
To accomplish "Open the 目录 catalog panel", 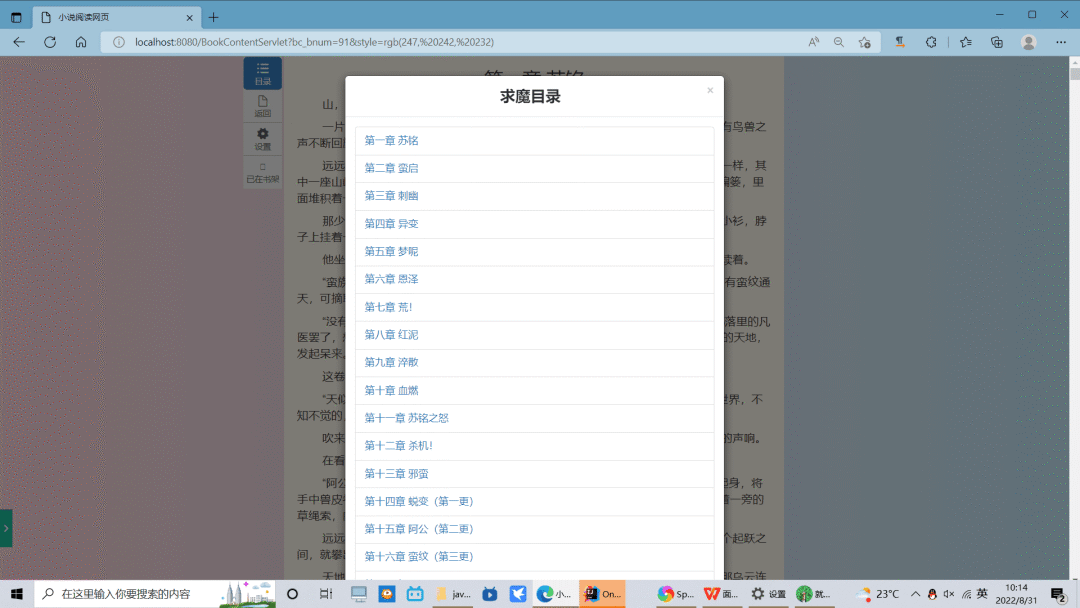I will [x=262, y=72].
